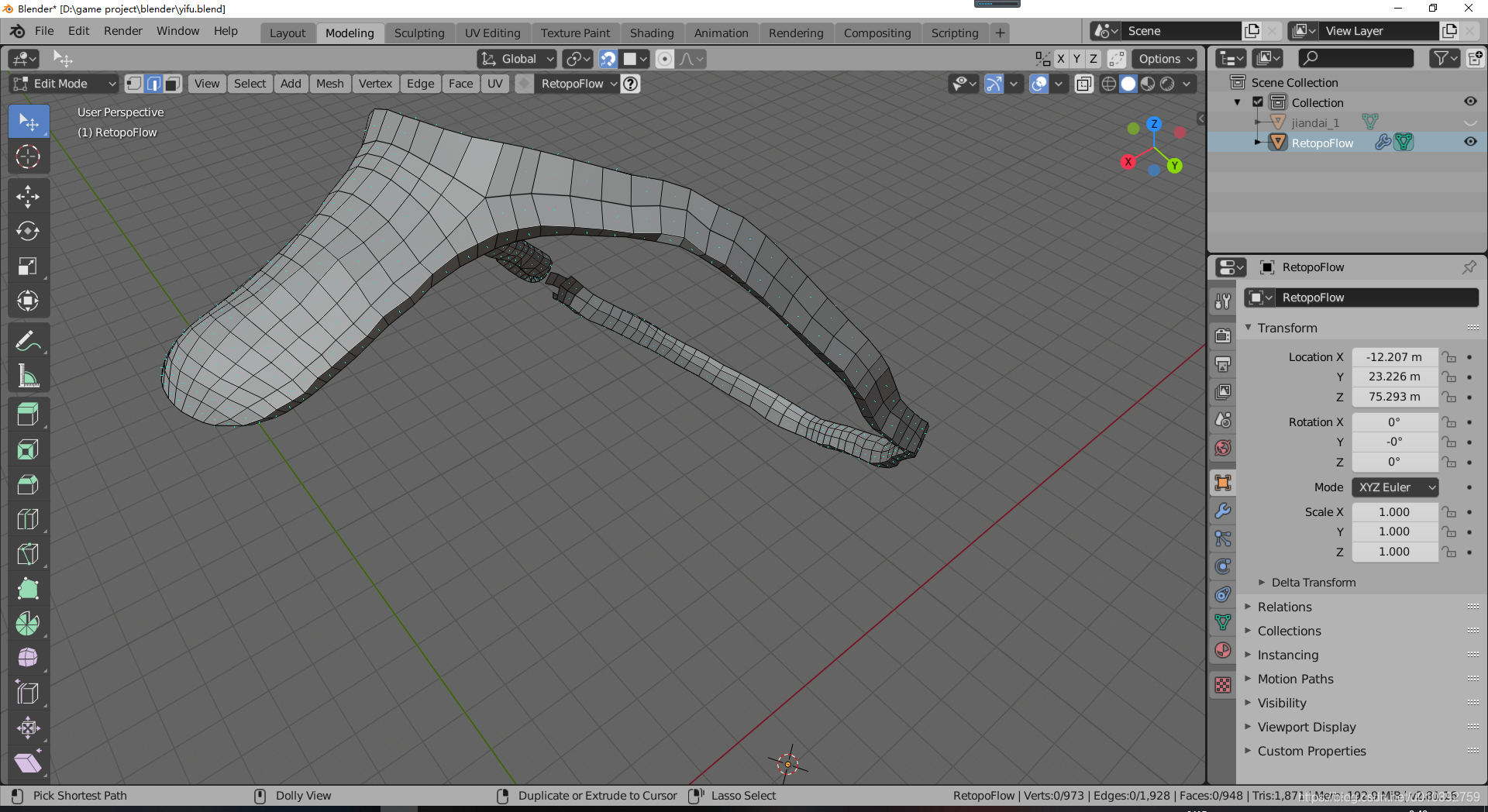Open the Object Data mesh properties tab
The width and height of the screenshot is (1488, 812).
pos(1223,622)
